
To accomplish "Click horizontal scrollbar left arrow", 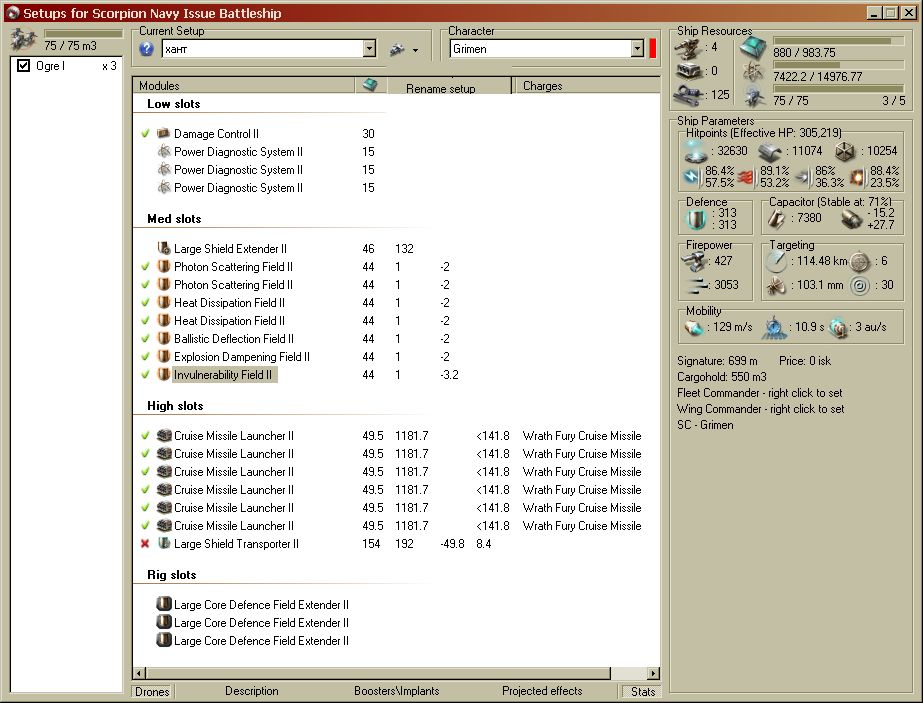I will (140, 673).
